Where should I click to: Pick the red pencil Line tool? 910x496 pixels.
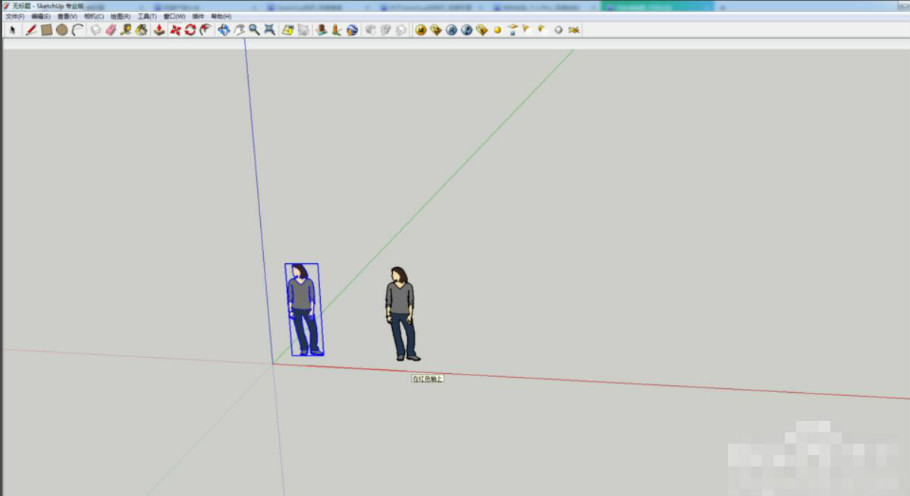(x=31, y=30)
